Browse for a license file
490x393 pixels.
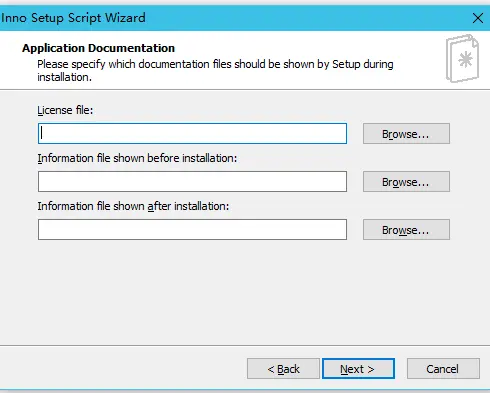[x=406, y=134]
